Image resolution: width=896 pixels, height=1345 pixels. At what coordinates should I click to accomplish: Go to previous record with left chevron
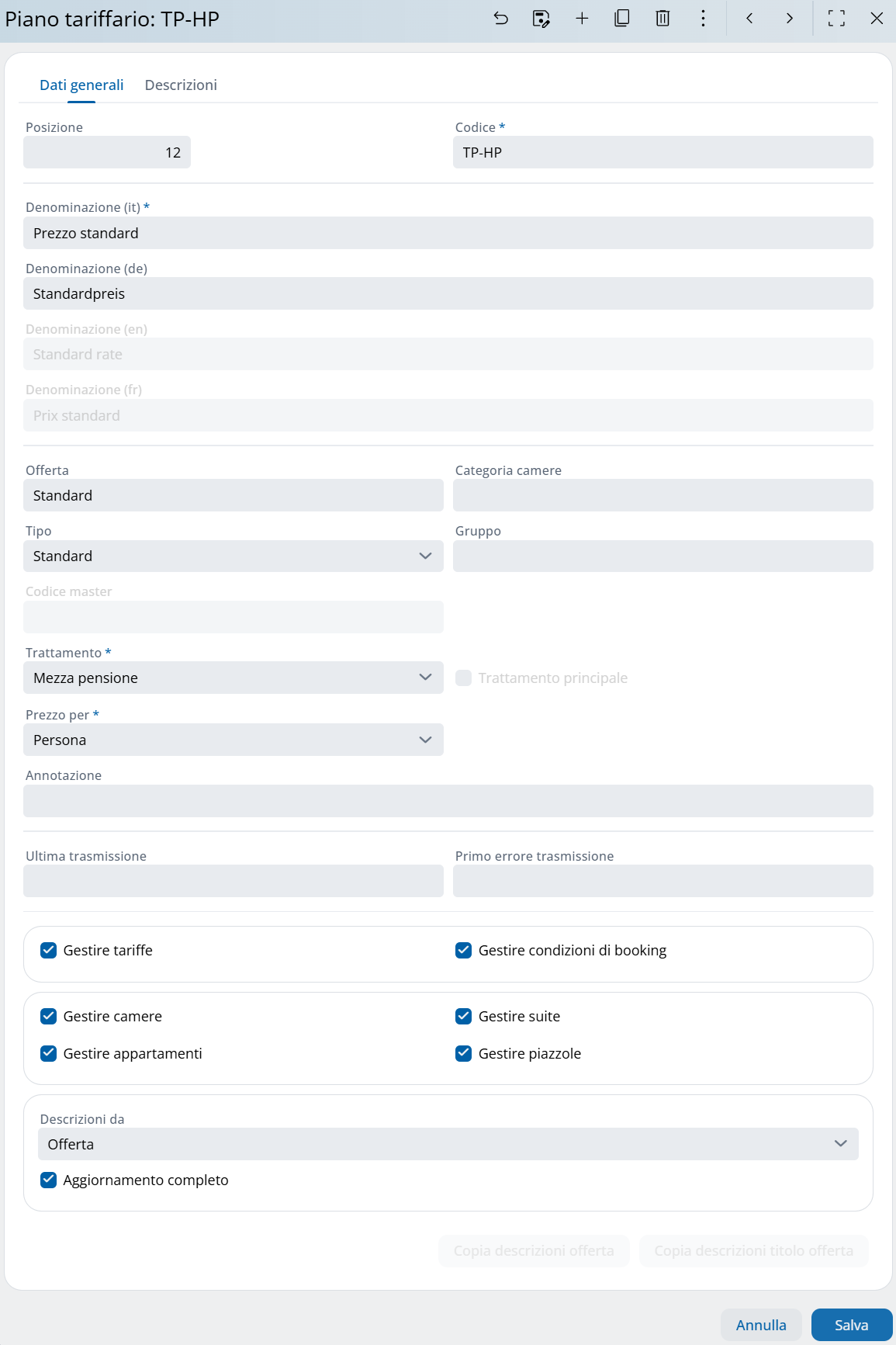(749, 19)
